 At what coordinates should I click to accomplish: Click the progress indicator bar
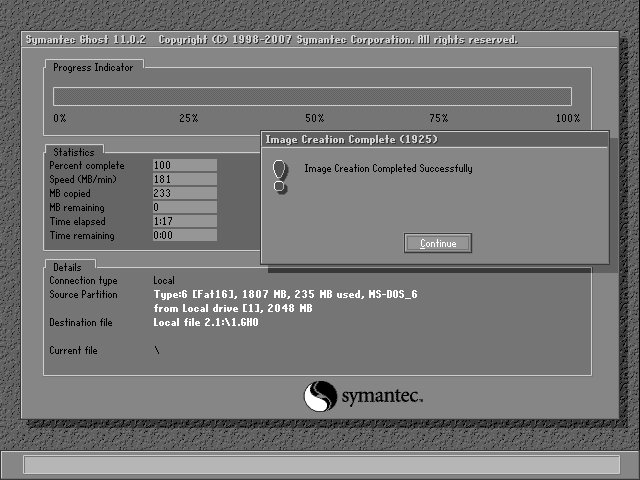click(312, 97)
